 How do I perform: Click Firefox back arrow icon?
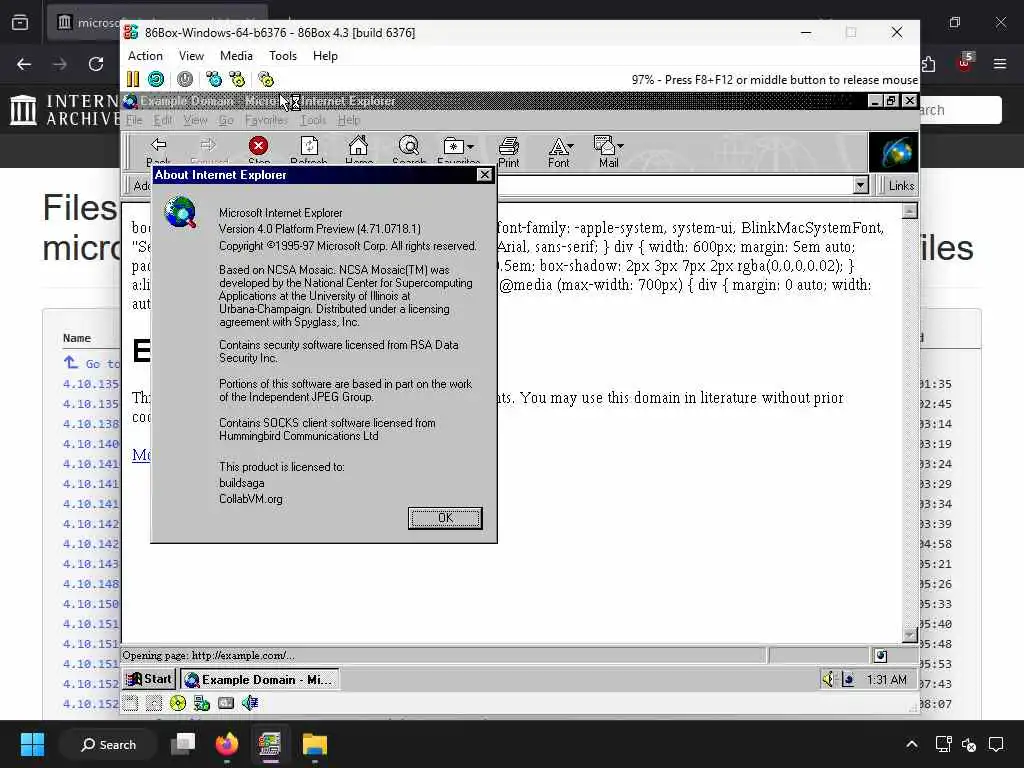click(24, 64)
